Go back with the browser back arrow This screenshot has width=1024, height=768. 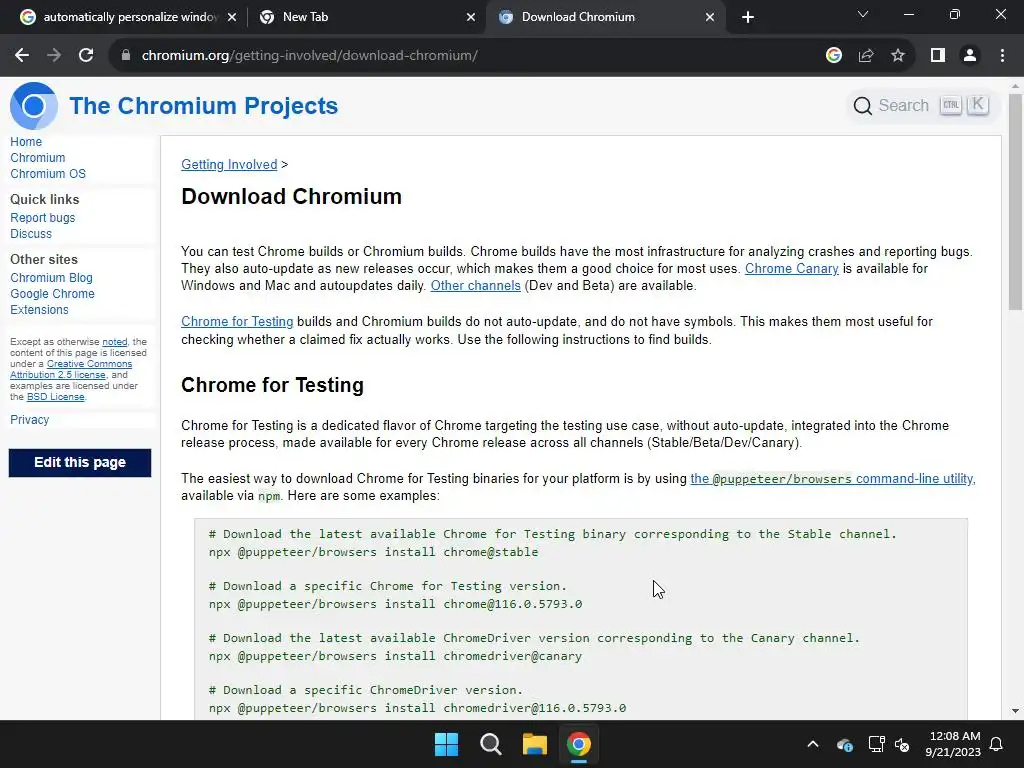(x=22, y=56)
